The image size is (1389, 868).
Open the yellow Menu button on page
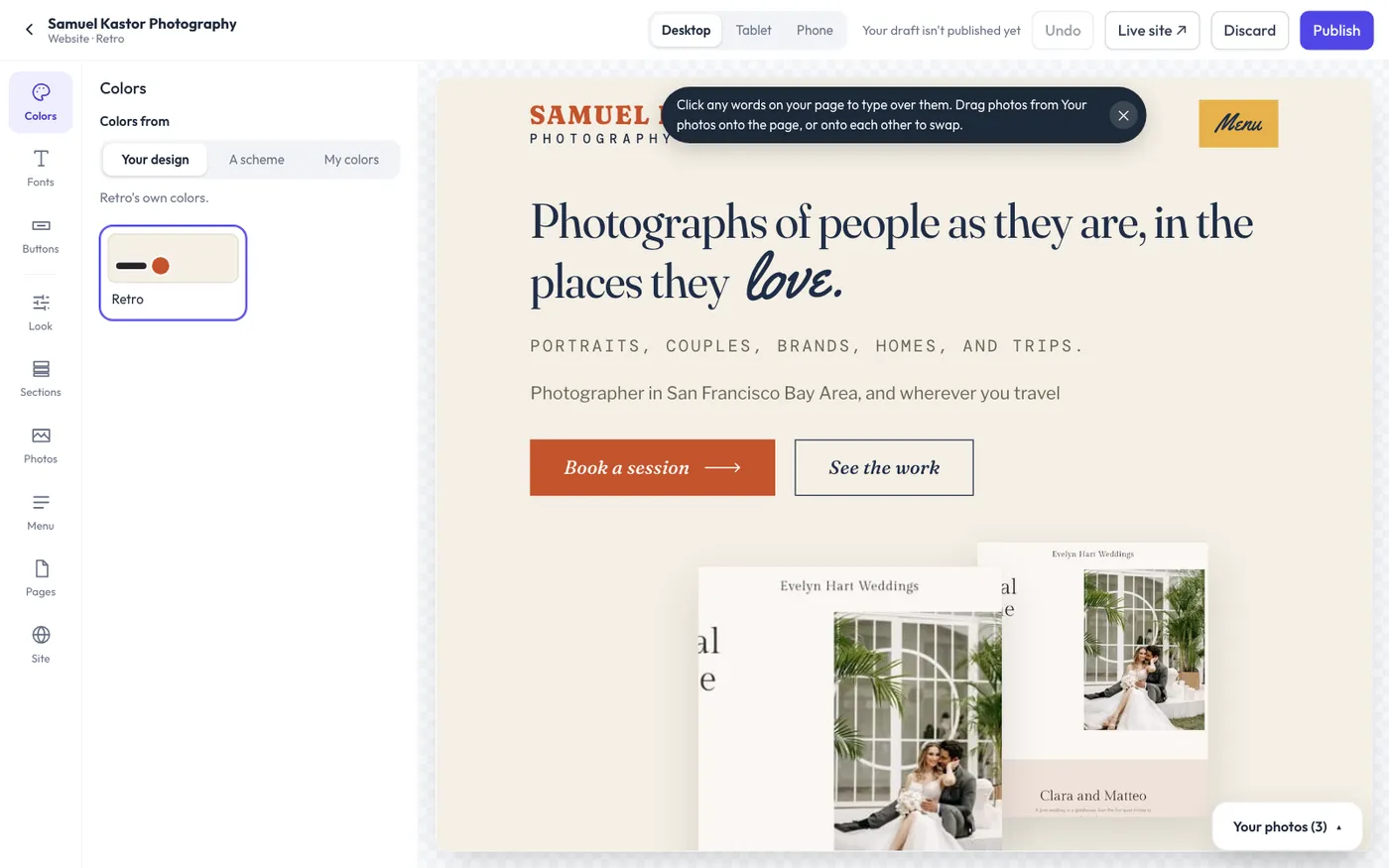click(1238, 124)
